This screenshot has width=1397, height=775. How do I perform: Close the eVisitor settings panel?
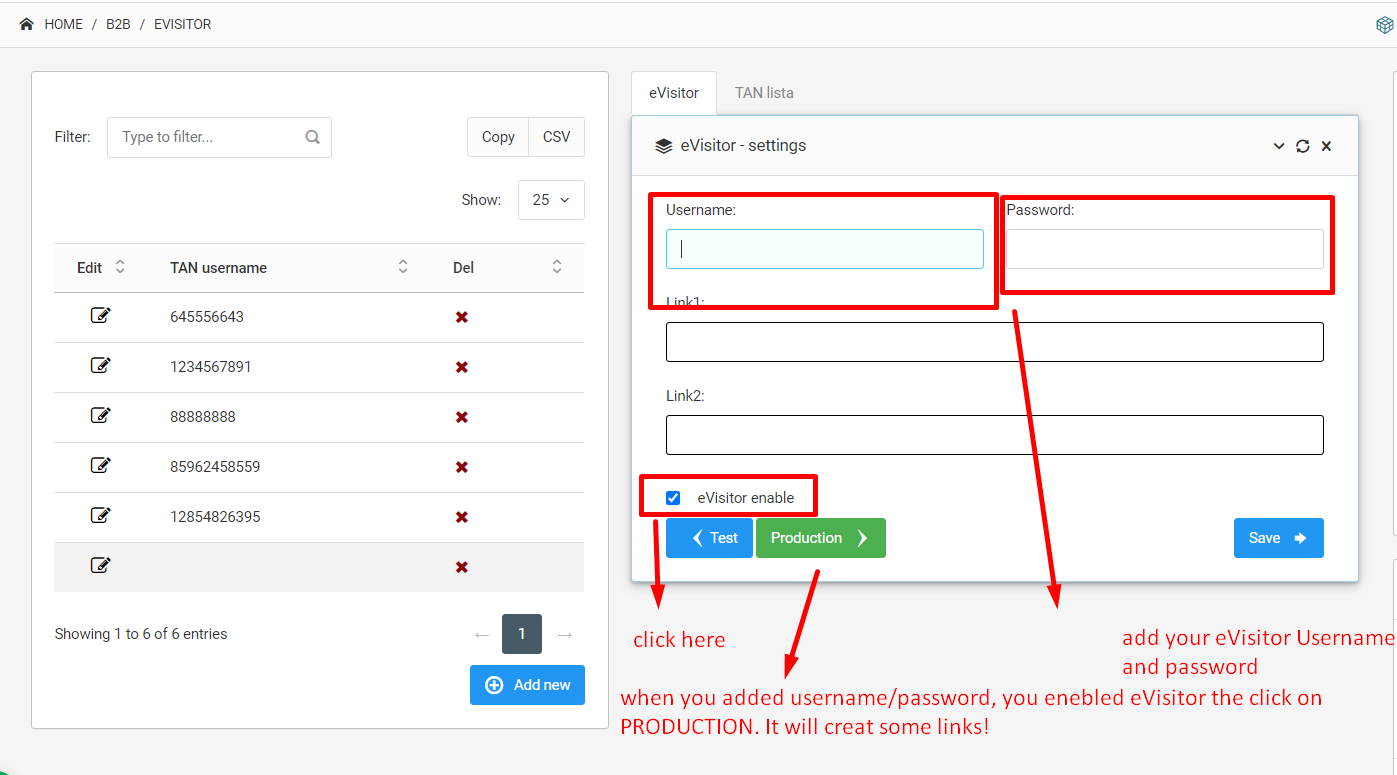tap(1326, 146)
